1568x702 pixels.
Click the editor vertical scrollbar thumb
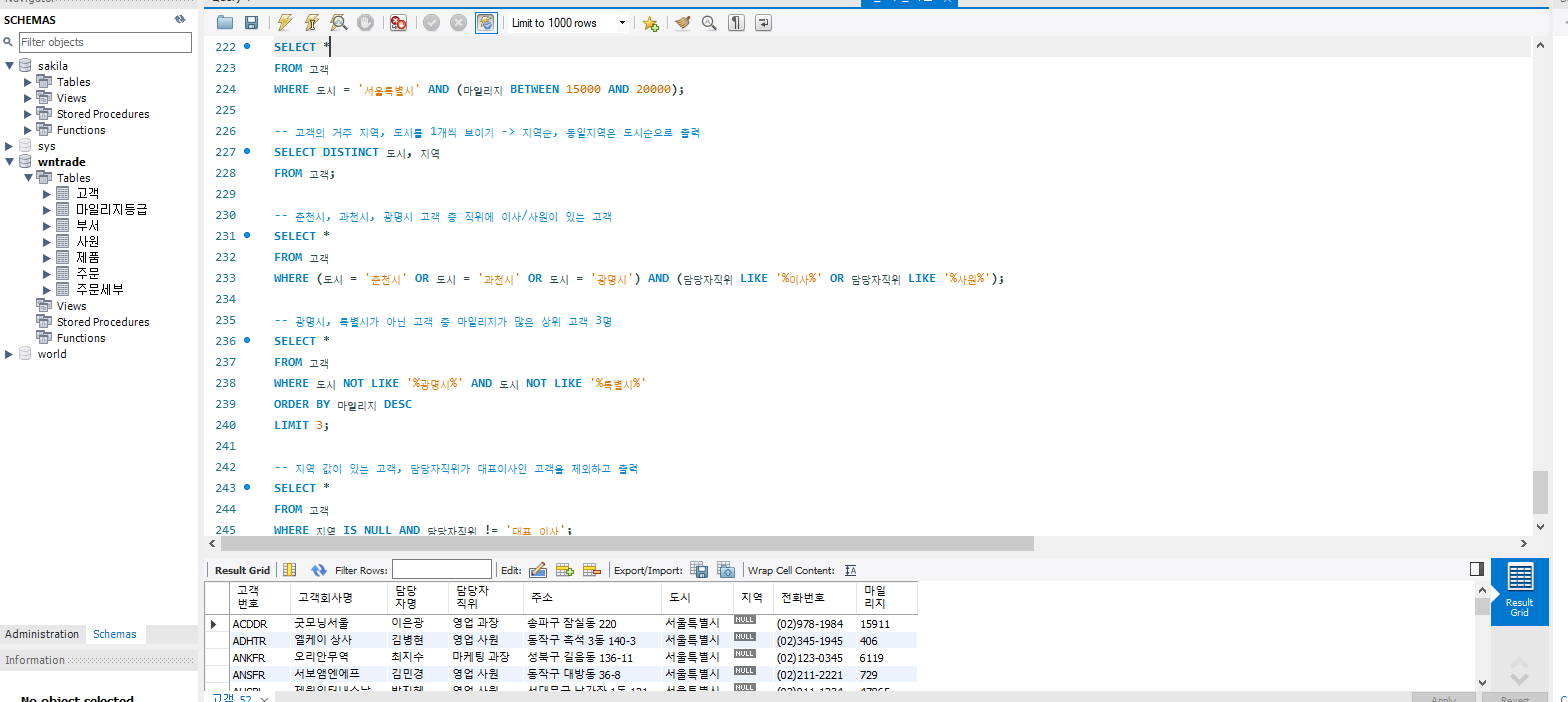click(1540, 491)
